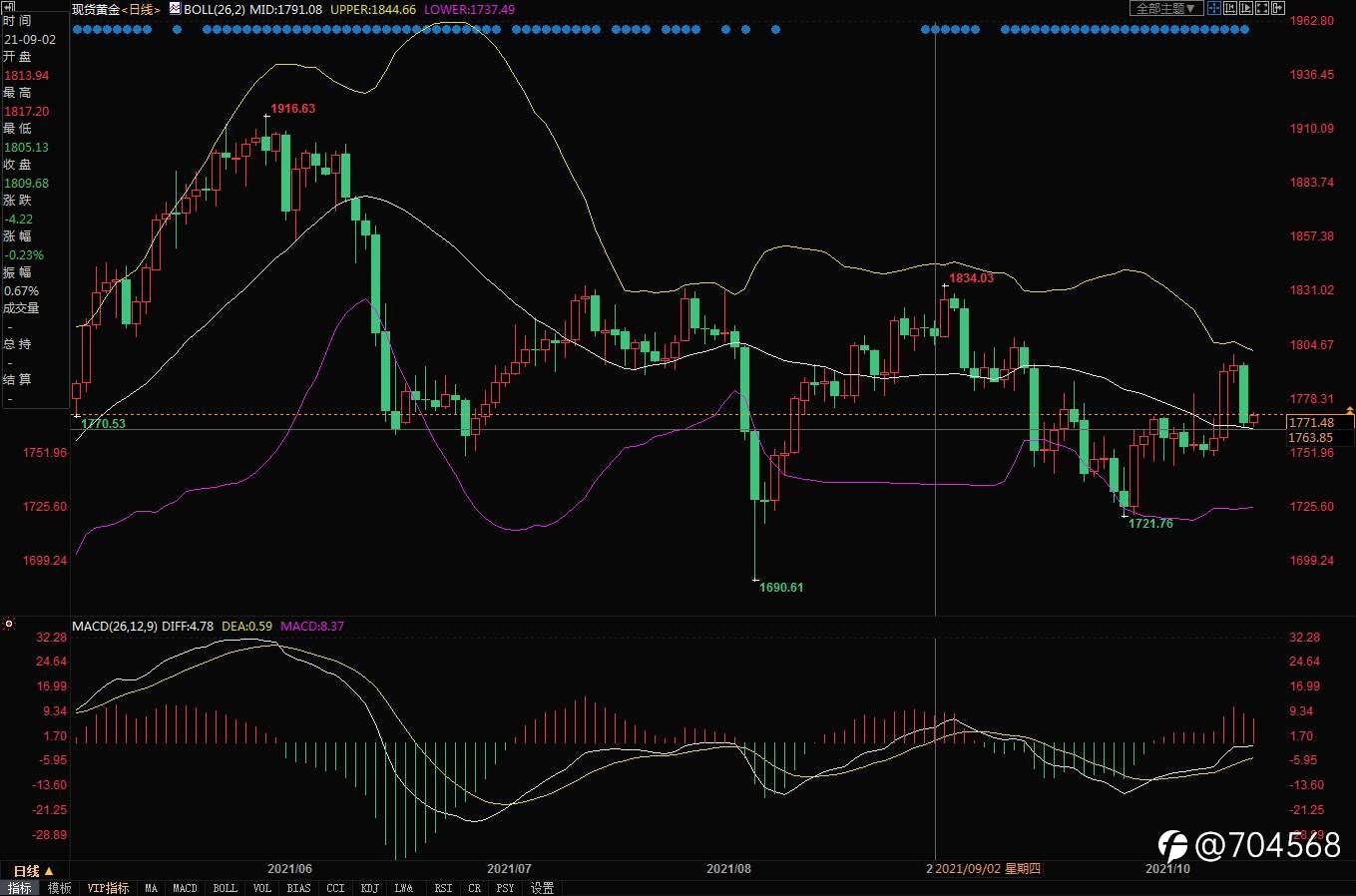Click the 最高 value 1817.20
This screenshot has height=896, width=1356.
26,112
